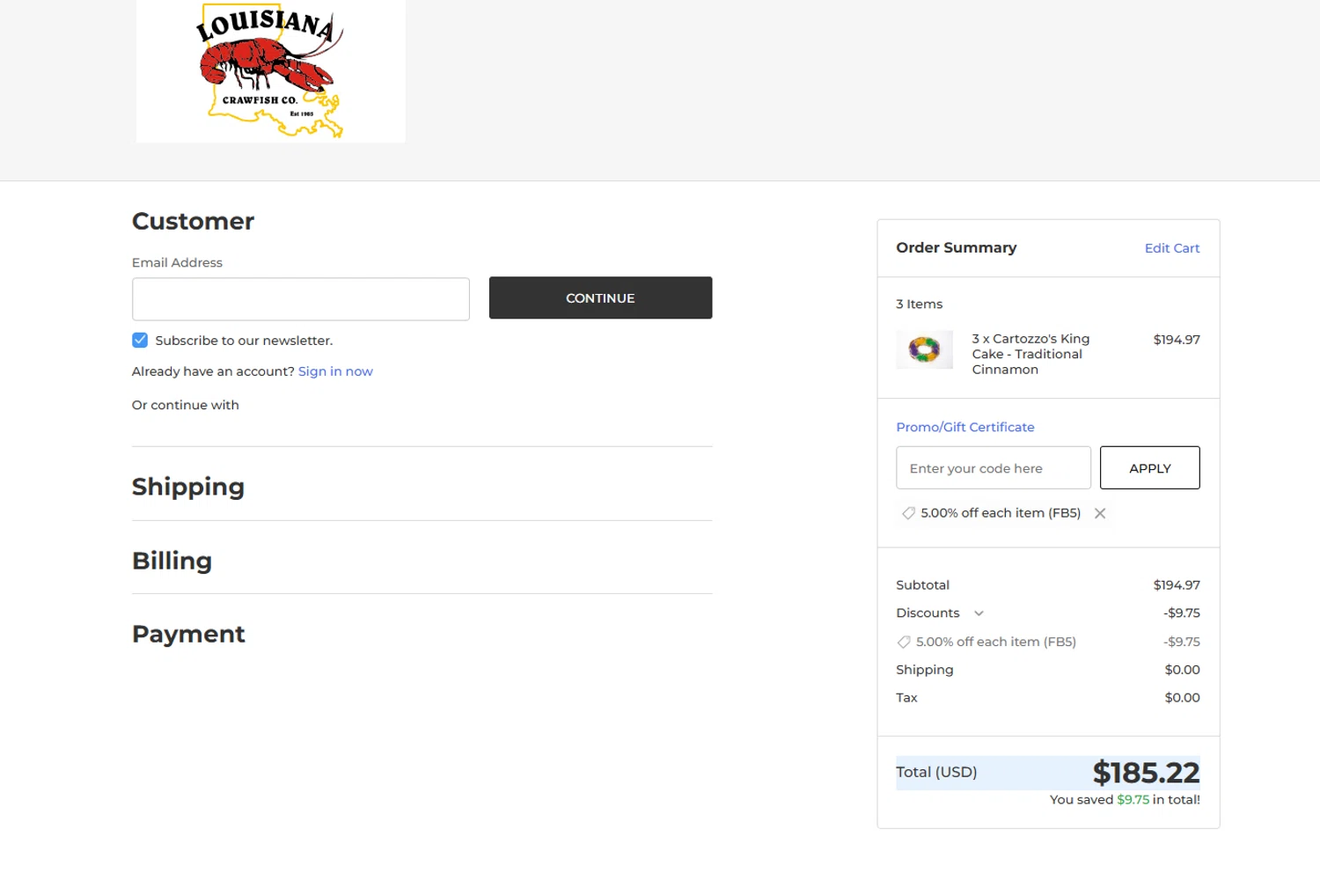Open the Edit Cart link
This screenshot has height=896, width=1320.
[x=1172, y=248]
